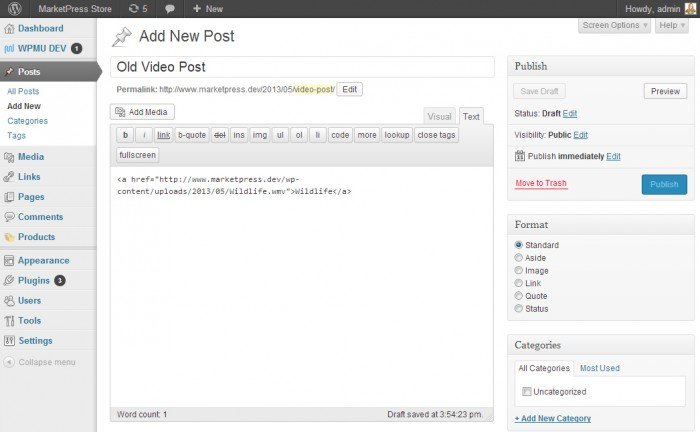The height and width of the screenshot is (432, 700).
Task: Click the Save Draft button
Action: [539, 91]
